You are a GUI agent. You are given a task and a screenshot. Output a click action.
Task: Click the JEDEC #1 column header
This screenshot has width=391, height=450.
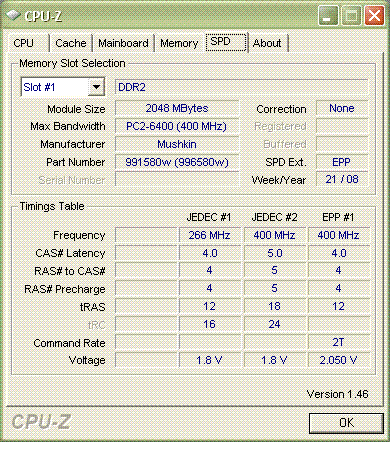click(209, 217)
